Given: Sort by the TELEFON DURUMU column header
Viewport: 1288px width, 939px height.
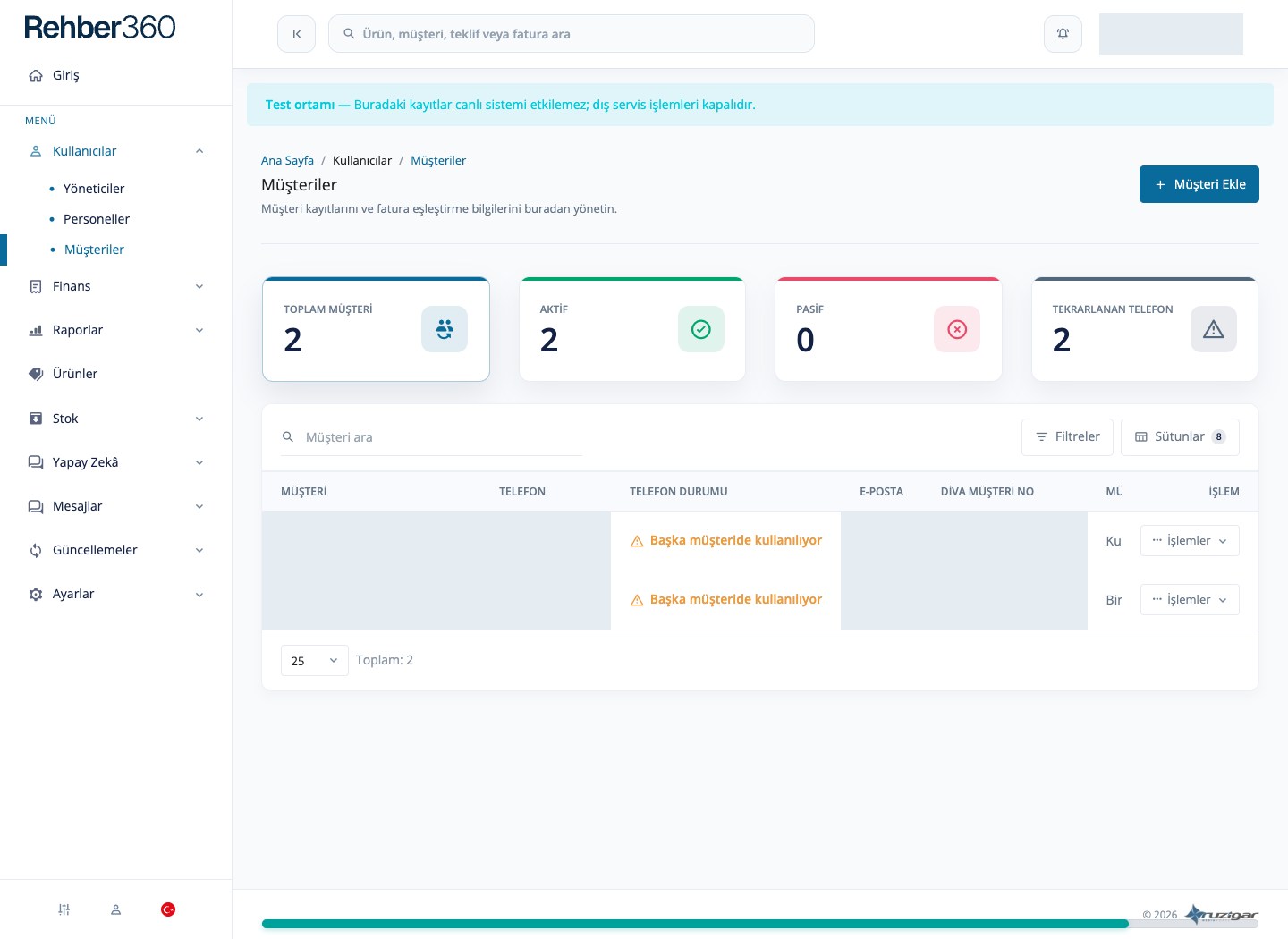Looking at the screenshot, I should pyautogui.click(x=678, y=492).
